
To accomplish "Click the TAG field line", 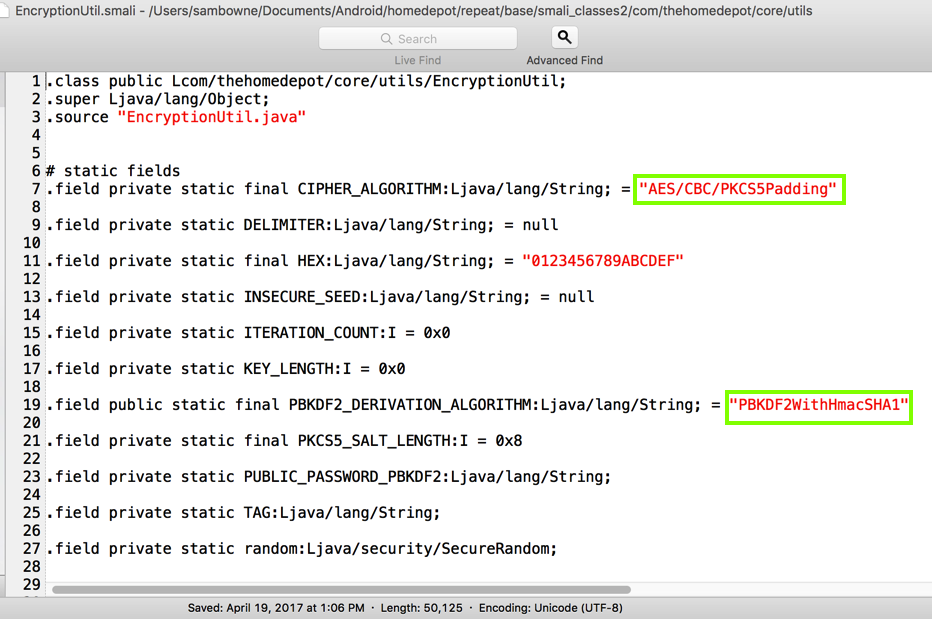I will [x=243, y=513].
